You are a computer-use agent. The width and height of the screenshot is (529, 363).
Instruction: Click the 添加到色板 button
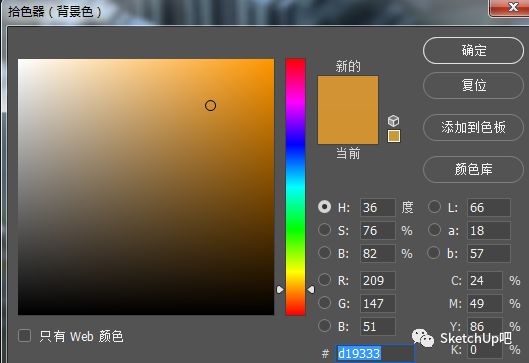click(x=473, y=128)
